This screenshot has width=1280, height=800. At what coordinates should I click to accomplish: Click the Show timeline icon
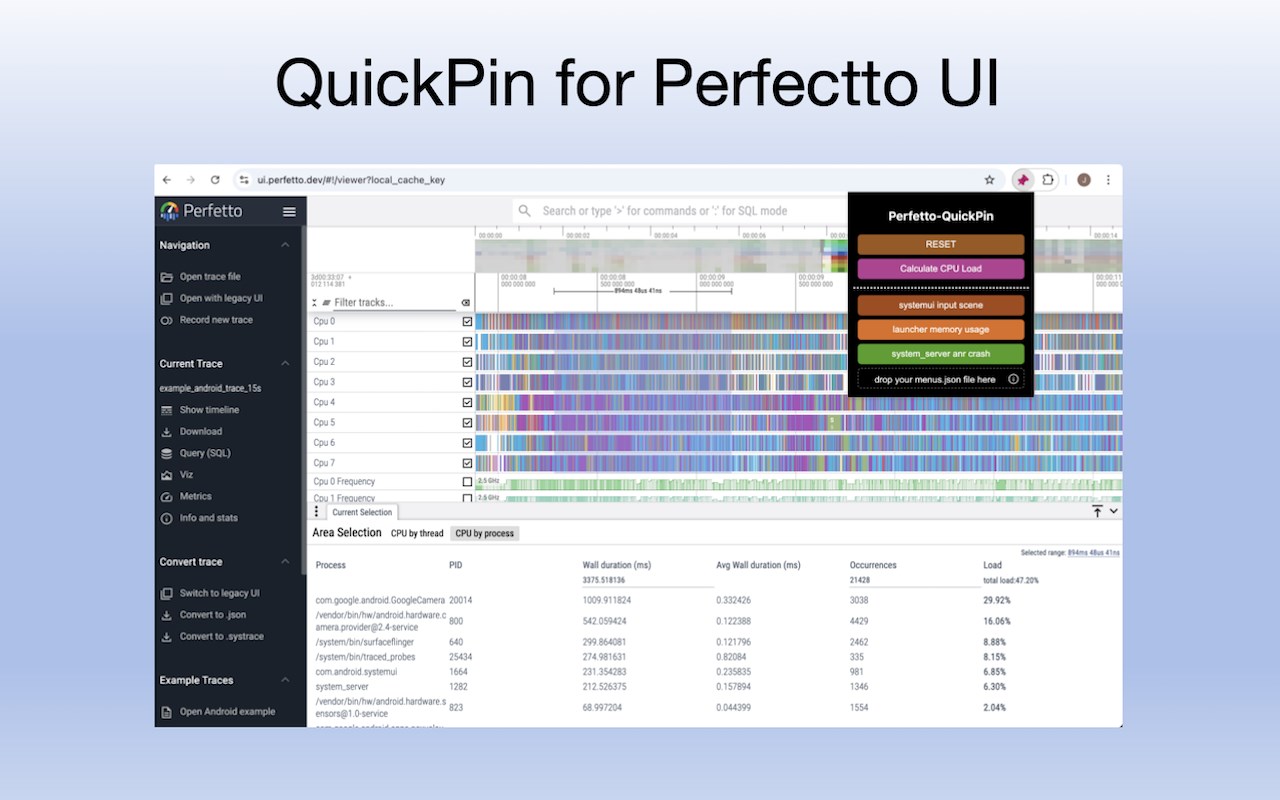(x=167, y=410)
